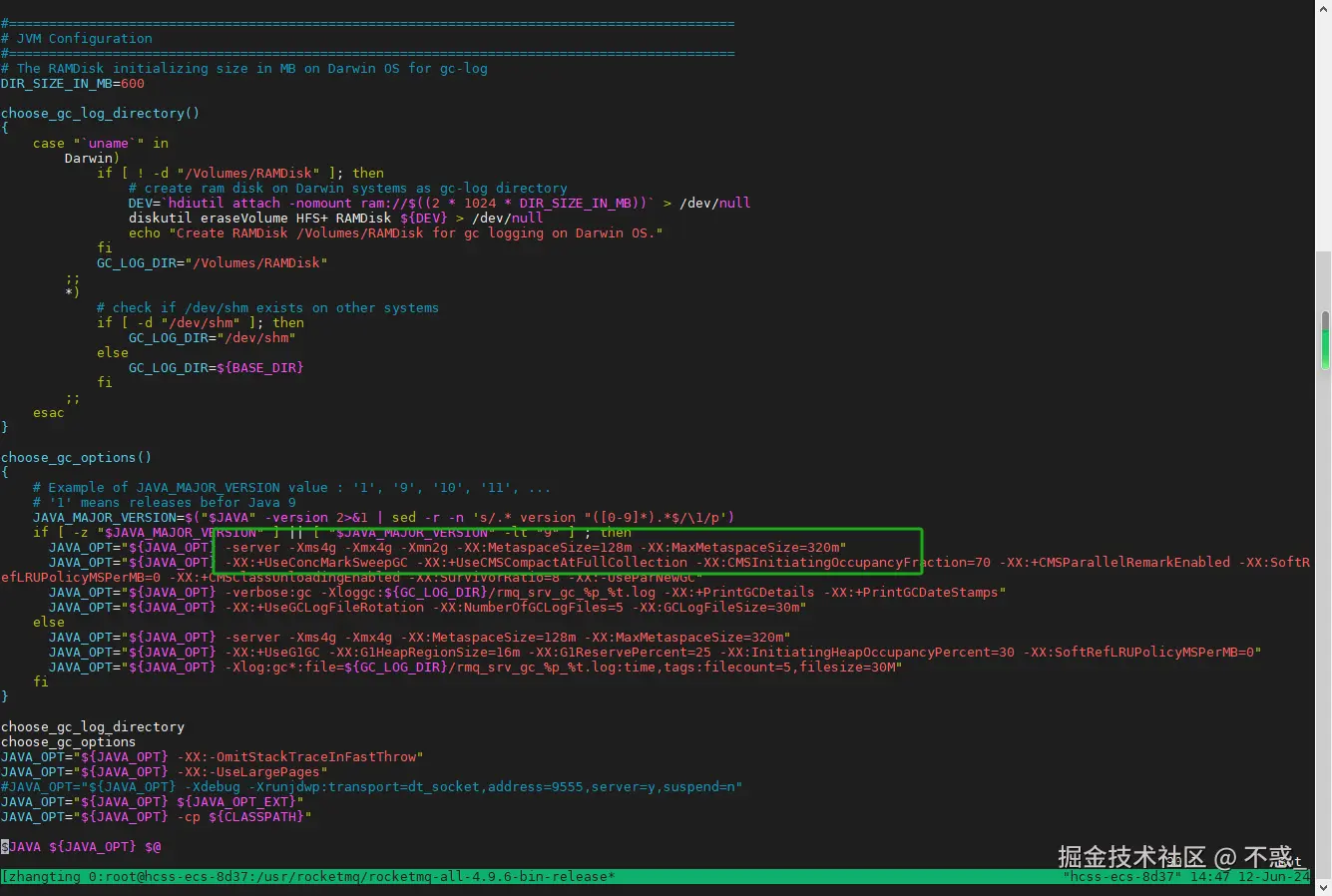Screen dimensions: 1332x896
Task: Click the '-XX:+PrintGCDetails' option
Action: pos(739,592)
